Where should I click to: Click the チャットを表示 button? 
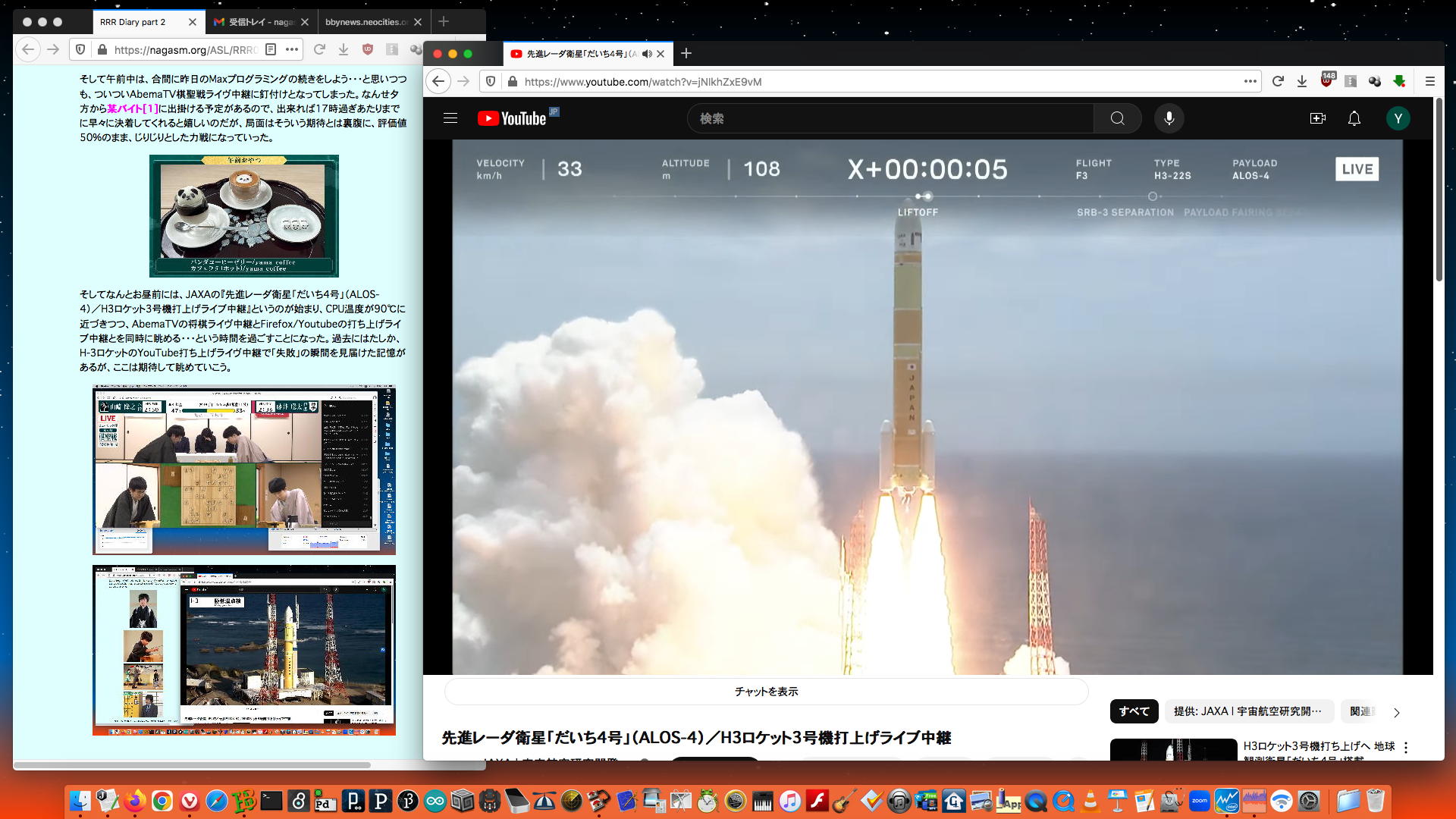766,692
